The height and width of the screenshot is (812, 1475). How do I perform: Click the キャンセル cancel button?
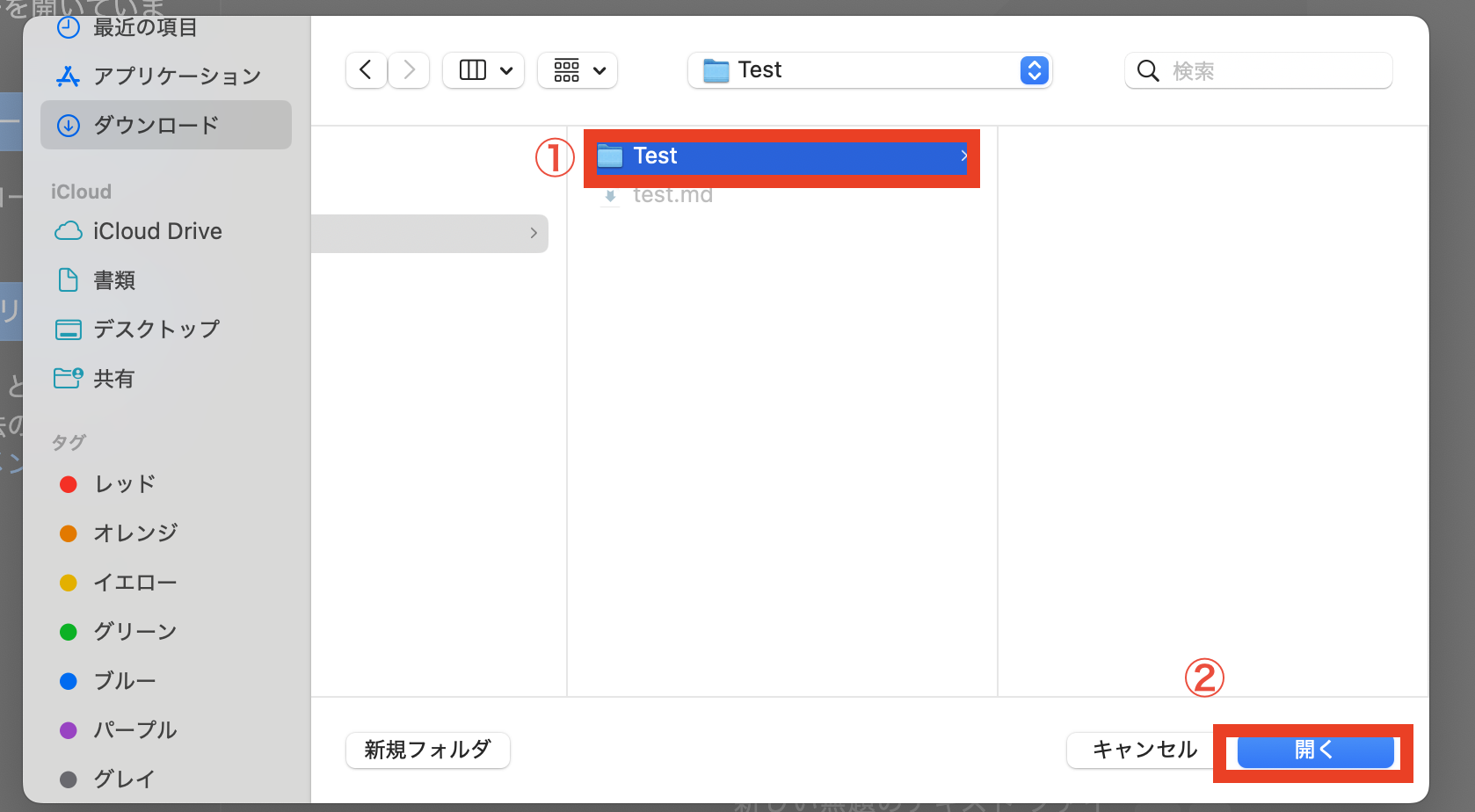(1144, 750)
